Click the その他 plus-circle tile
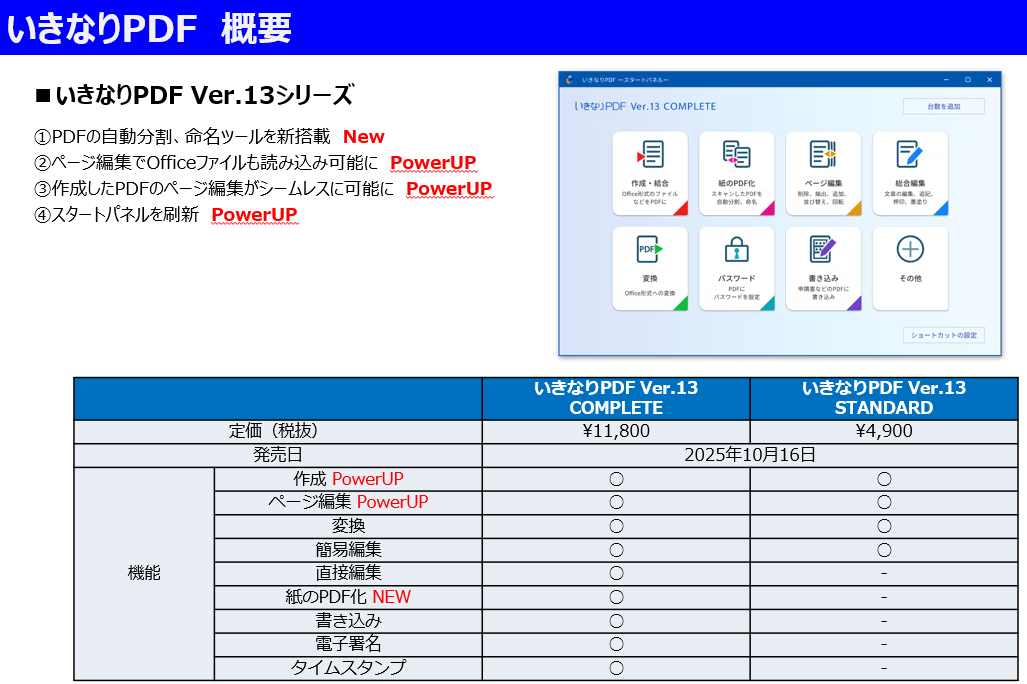This screenshot has height=684, width=1027. click(x=910, y=268)
